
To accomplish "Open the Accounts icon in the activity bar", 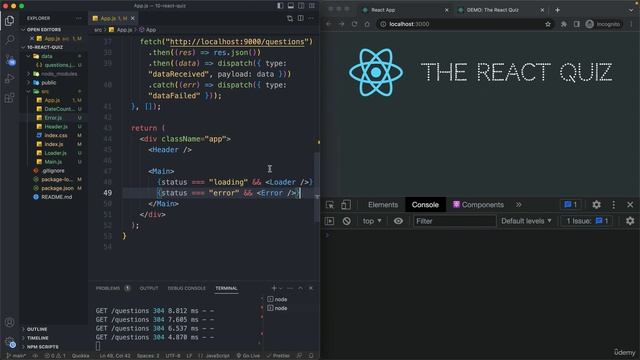I will tap(9, 322).
